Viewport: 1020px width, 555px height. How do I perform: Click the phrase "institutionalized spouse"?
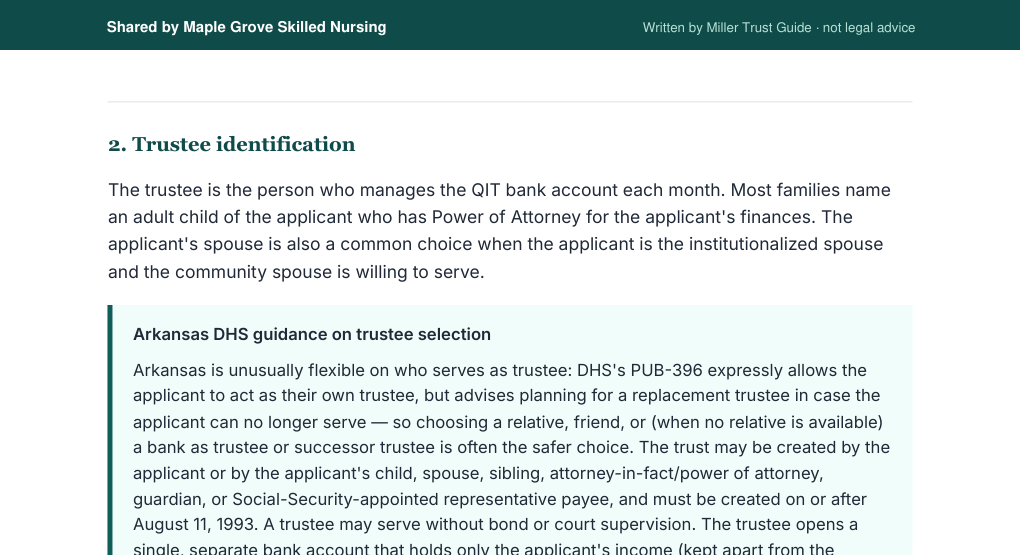pos(786,245)
